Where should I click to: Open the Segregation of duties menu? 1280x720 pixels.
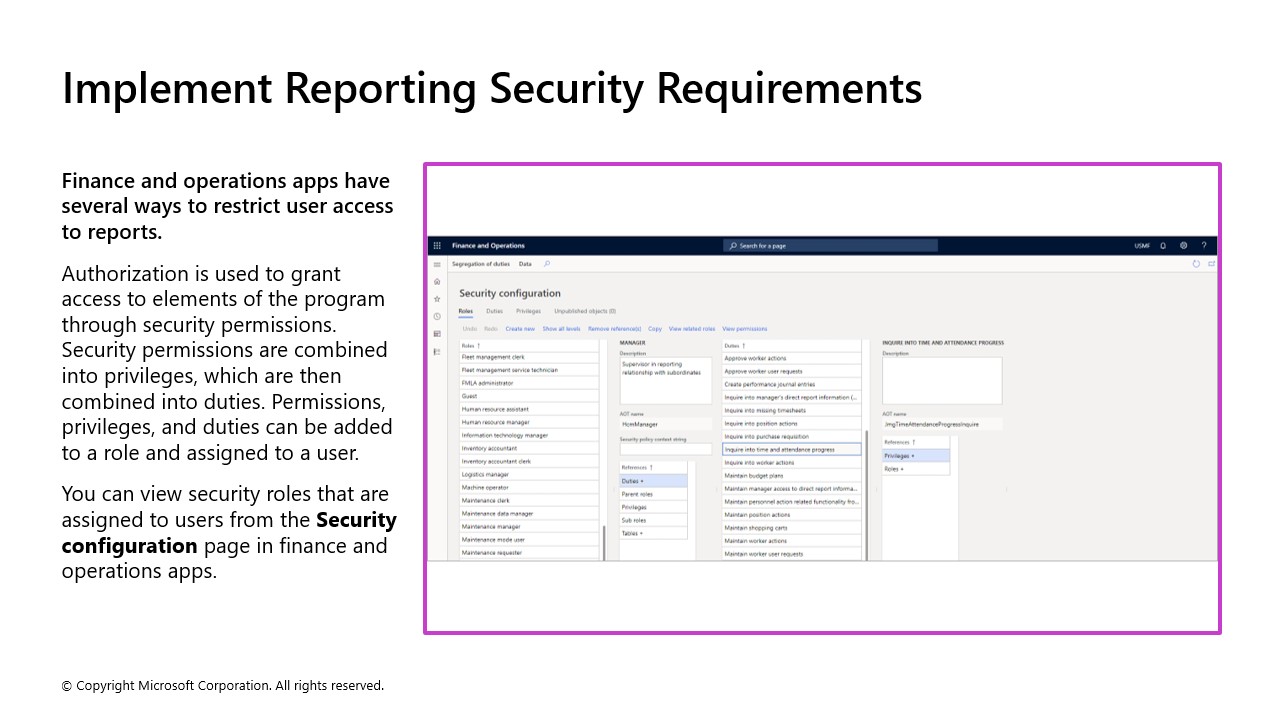[x=481, y=264]
